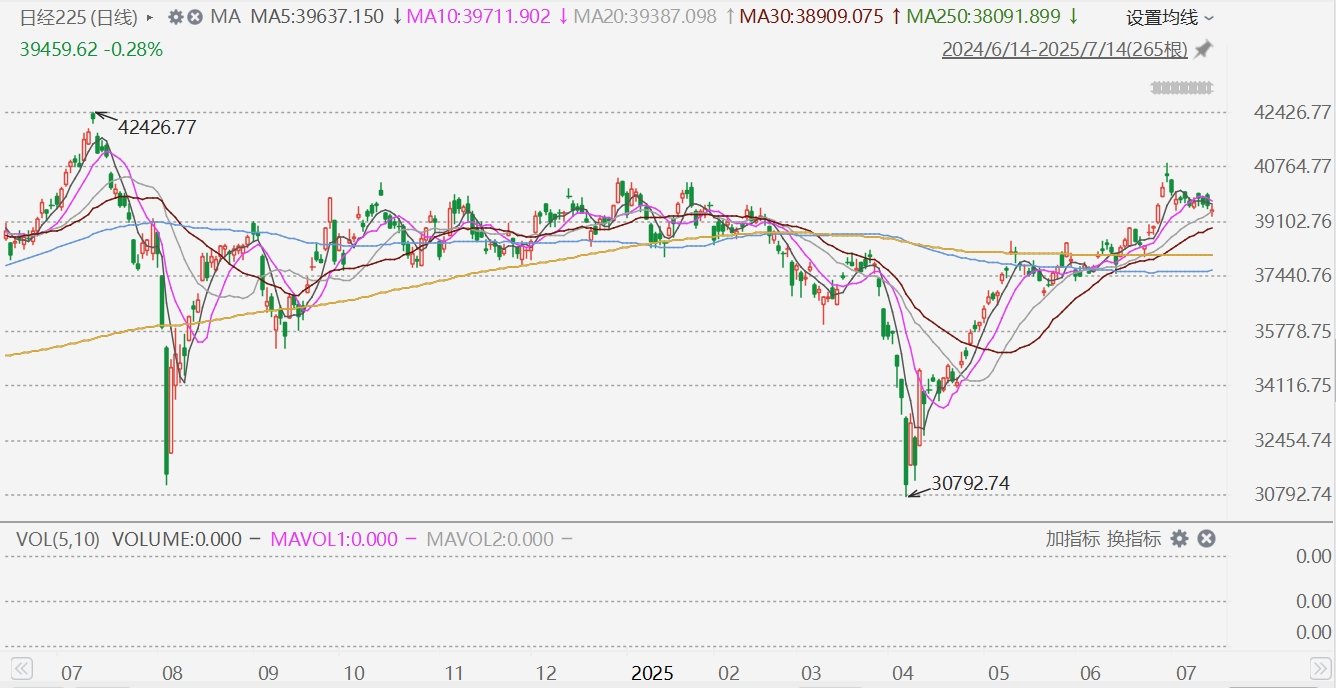The height and width of the screenshot is (688, 1336).
Task: Click the MA5:39637.150 value label
Action: (x=317, y=17)
